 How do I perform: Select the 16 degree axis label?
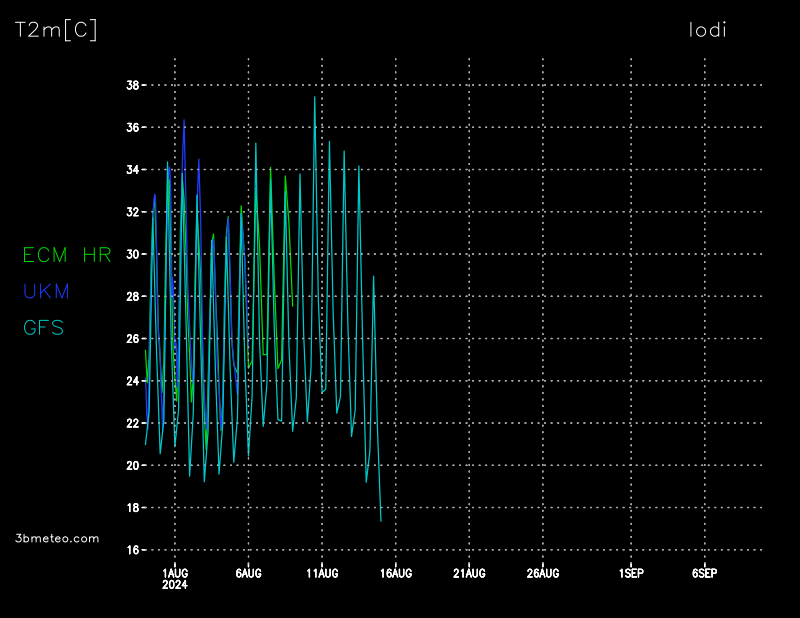[132, 550]
